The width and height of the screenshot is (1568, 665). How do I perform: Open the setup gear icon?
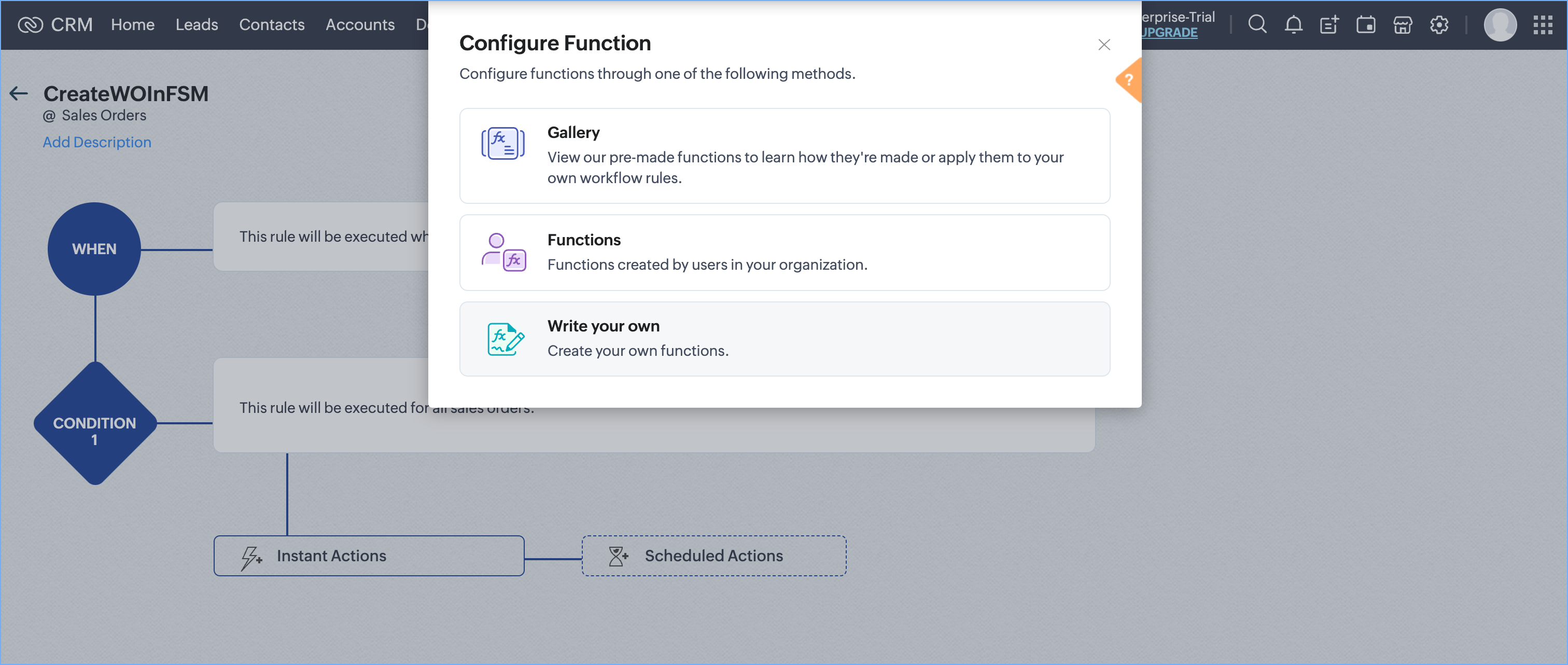click(1439, 25)
